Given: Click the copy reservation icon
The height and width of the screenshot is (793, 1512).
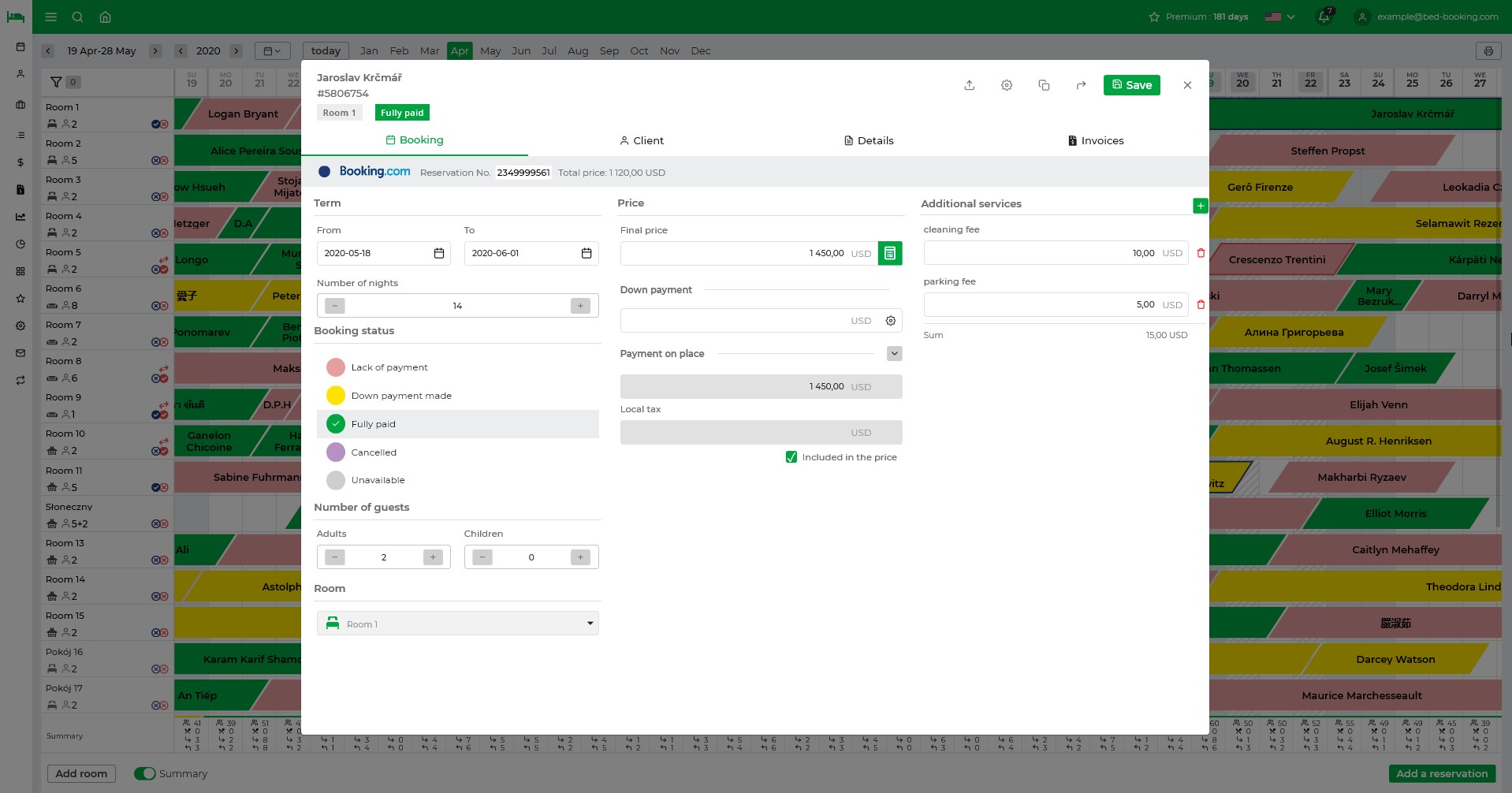Looking at the screenshot, I should pos(1044,85).
